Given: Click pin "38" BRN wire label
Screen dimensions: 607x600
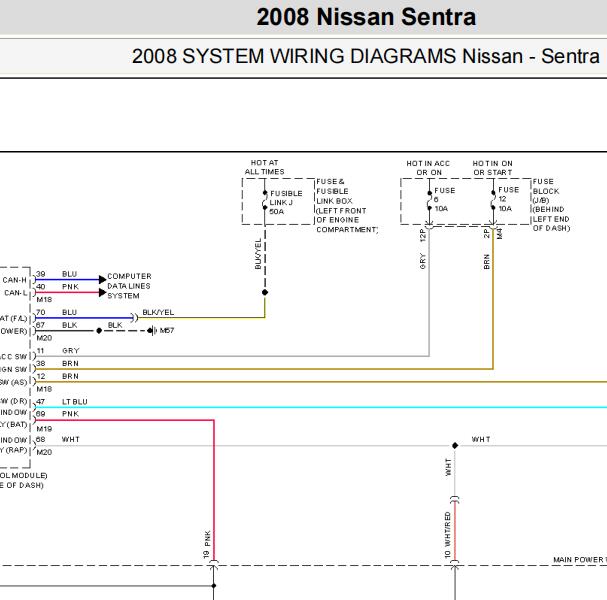Looking at the screenshot, I should pyautogui.click(x=57, y=363).
